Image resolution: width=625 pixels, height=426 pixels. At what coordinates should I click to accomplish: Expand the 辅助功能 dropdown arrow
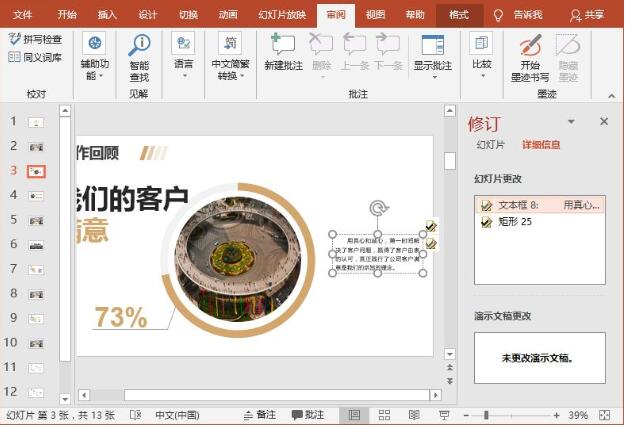coord(101,76)
